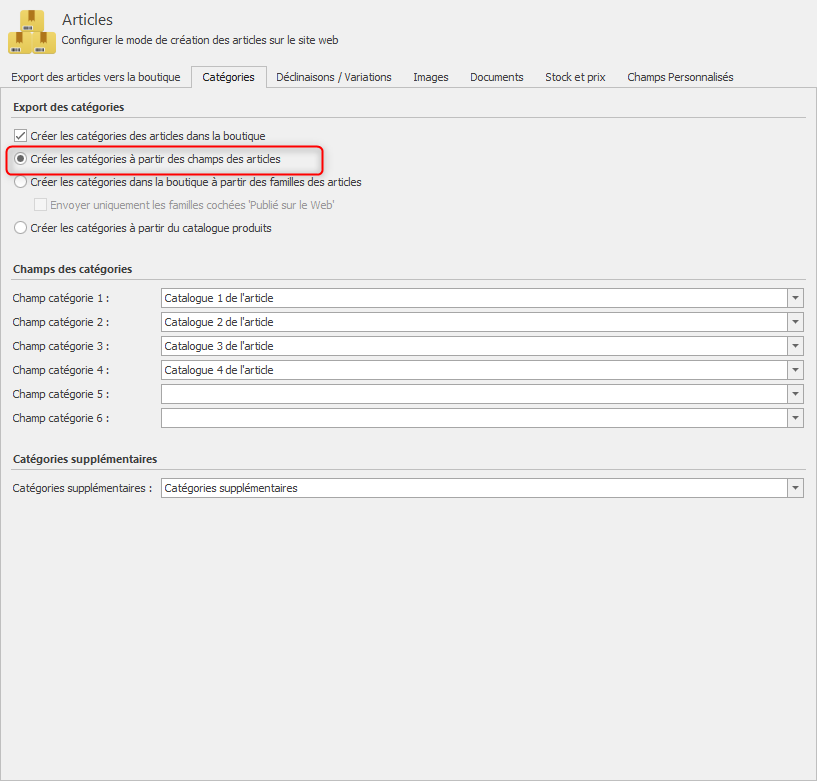817x781 pixels.
Task: Click the Articles title text
Action: coord(87,20)
